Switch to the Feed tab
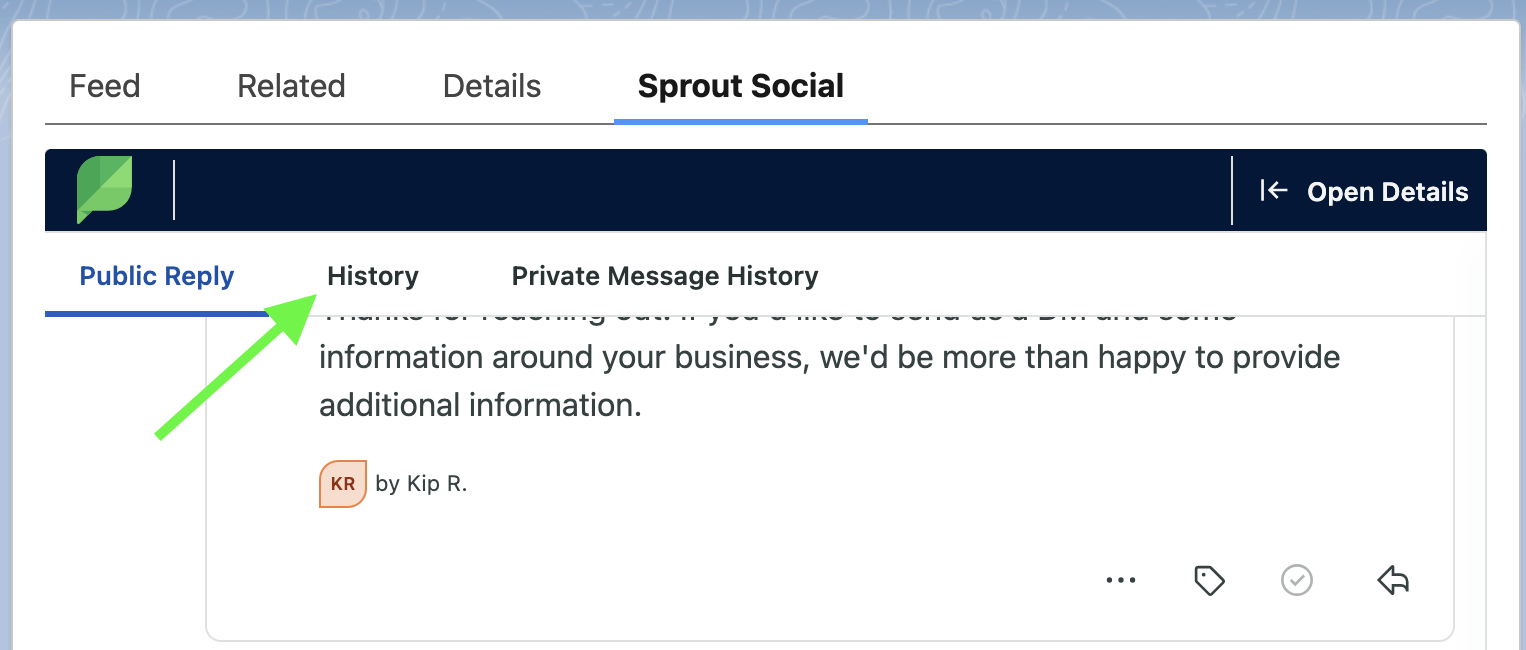This screenshot has width=1526, height=650. [105, 86]
